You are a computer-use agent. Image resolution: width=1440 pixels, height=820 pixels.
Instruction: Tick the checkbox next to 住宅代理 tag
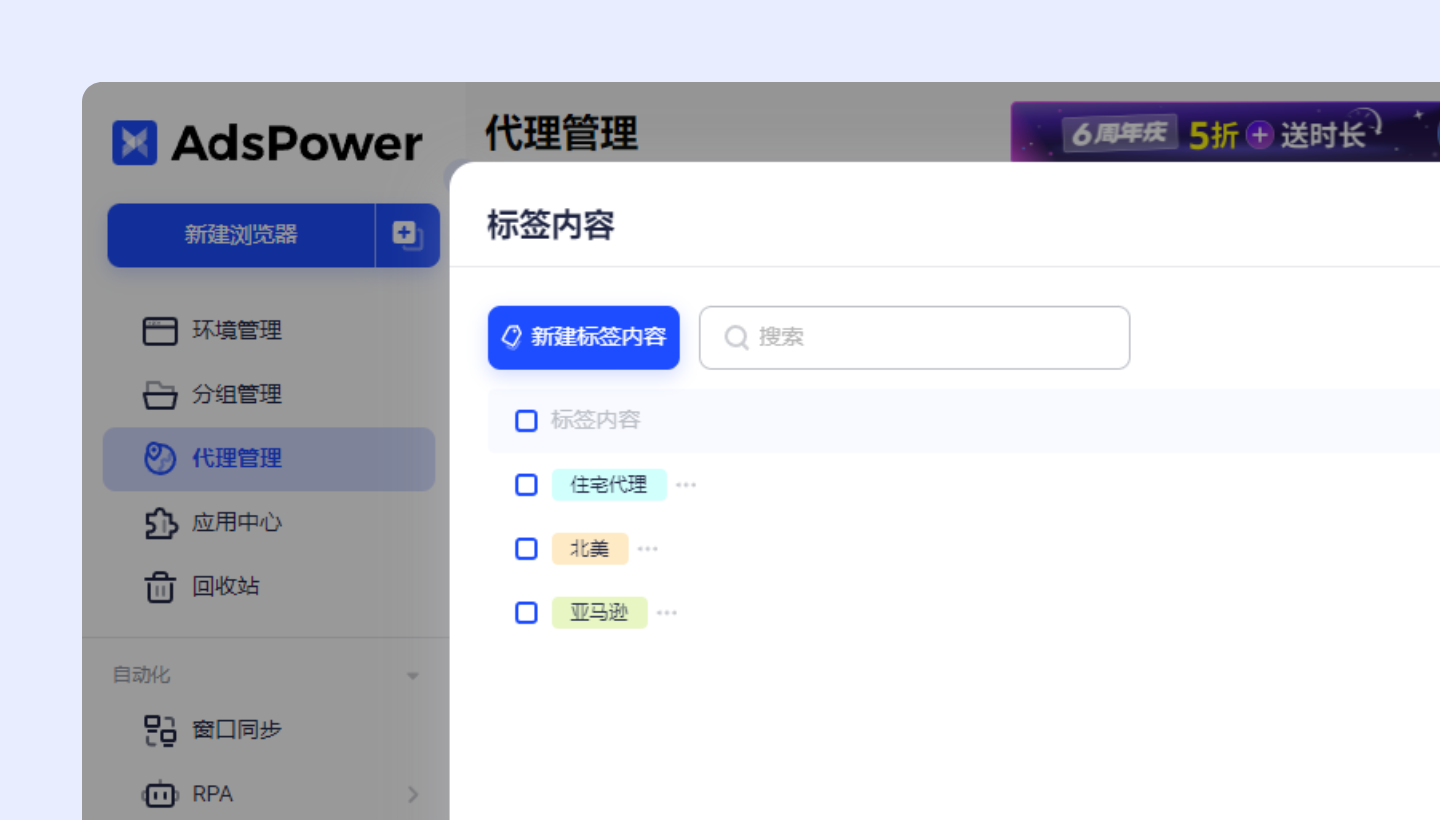pyautogui.click(x=526, y=485)
